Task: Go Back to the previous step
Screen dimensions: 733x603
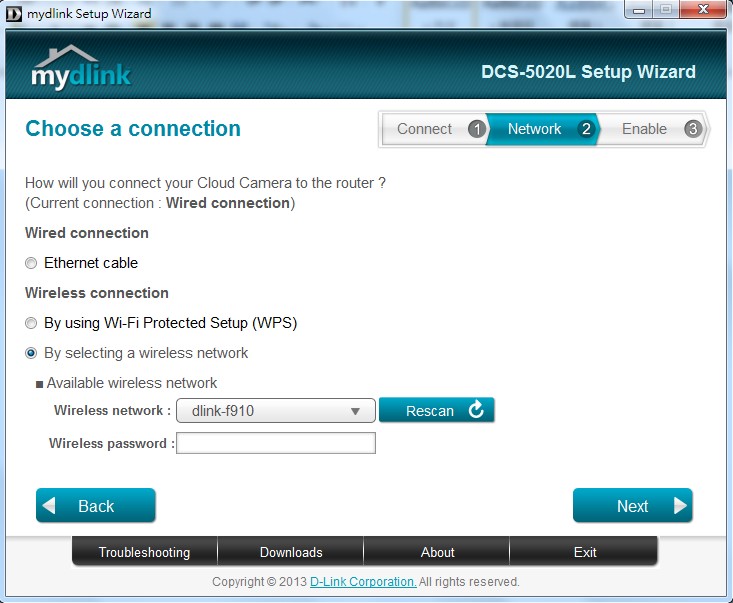Action: (x=96, y=506)
